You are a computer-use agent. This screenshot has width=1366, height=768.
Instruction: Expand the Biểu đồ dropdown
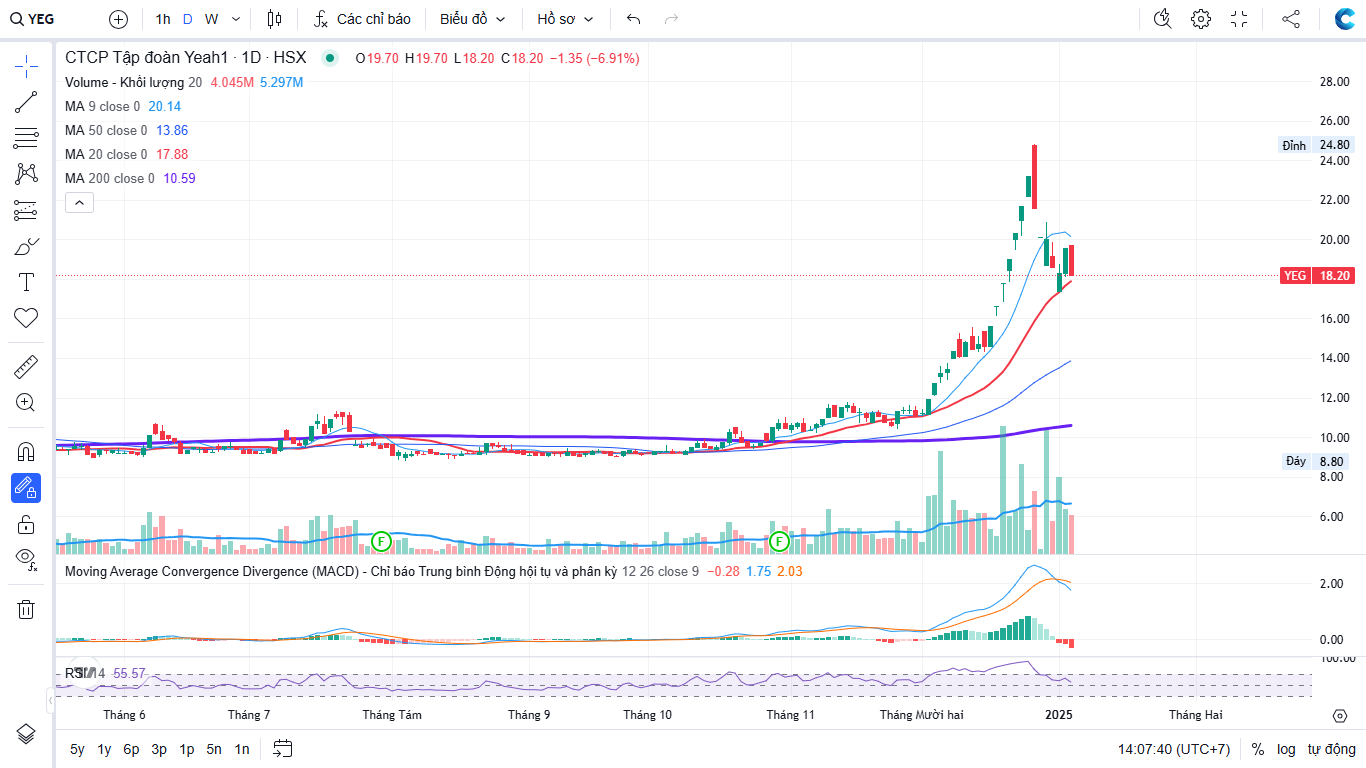point(473,19)
